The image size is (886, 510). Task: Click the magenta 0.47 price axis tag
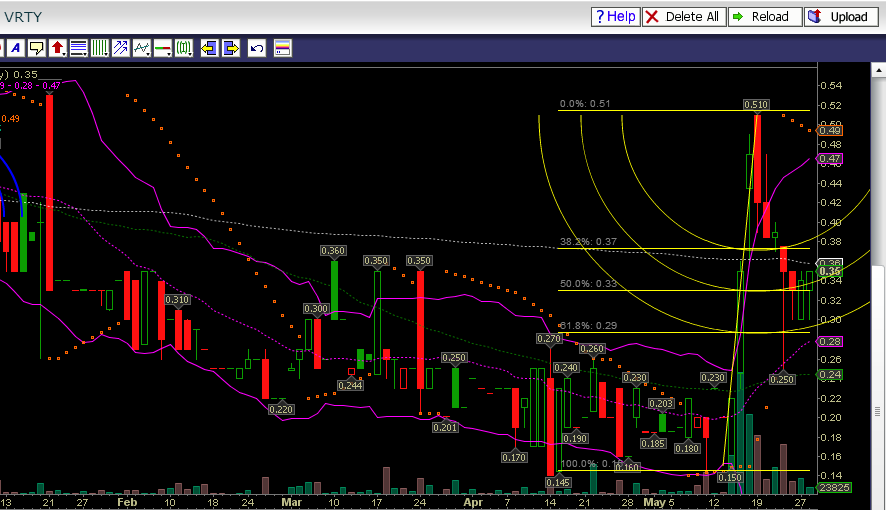[830, 159]
